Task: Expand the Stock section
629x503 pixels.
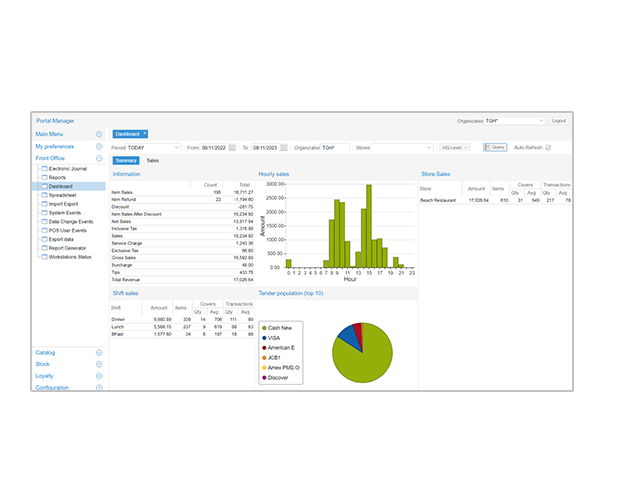Action: (x=99, y=364)
